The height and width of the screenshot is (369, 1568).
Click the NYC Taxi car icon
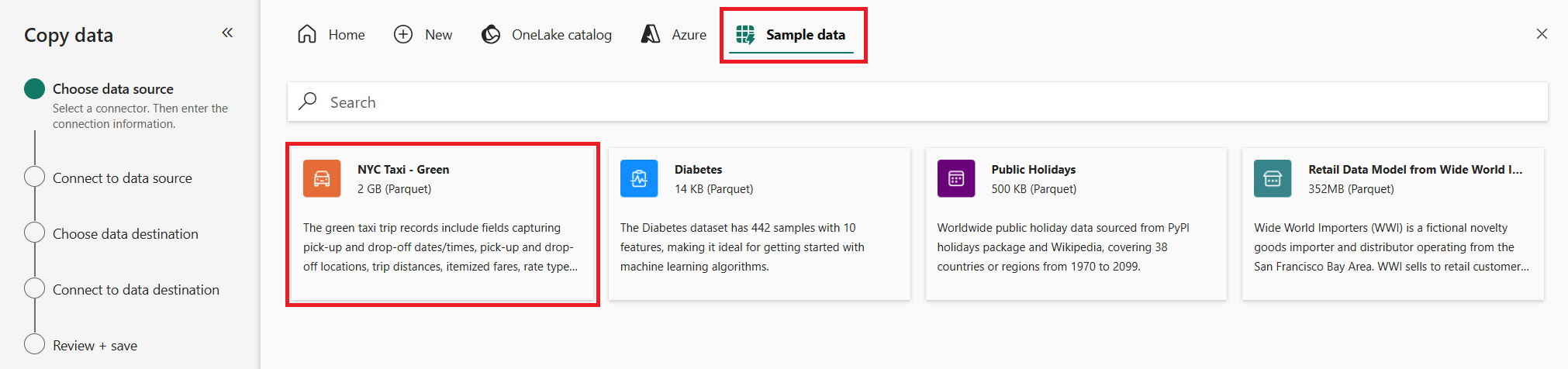click(x=322, y=179)
